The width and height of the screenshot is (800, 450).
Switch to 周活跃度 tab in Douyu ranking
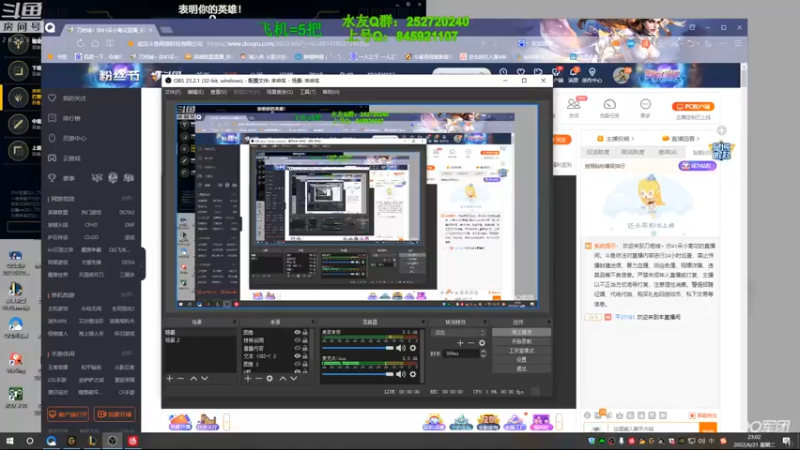(x=633, y=152)
